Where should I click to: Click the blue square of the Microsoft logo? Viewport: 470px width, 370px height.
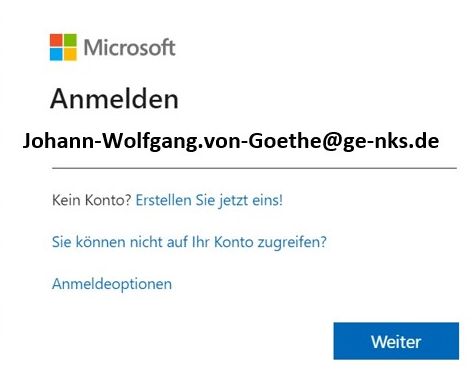pos(56,54)
